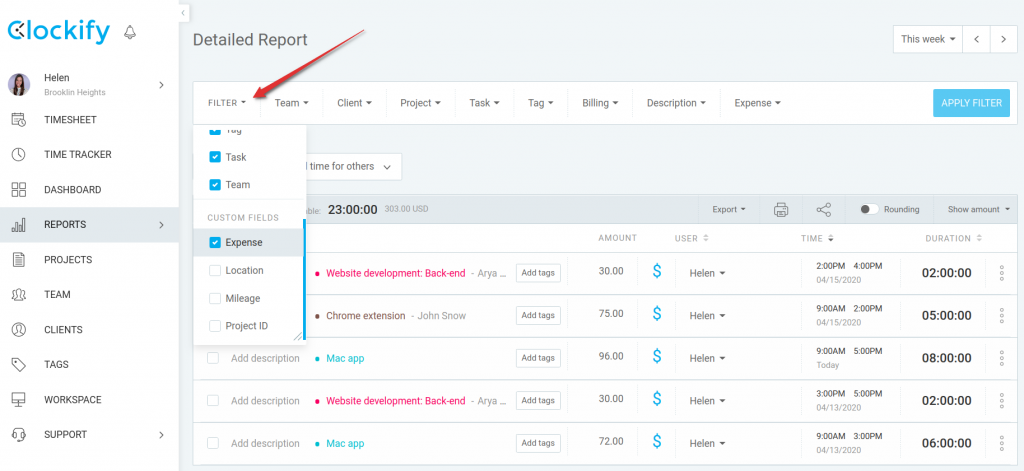Image resolution: width=1024 pixels, height=471 pixels.
Task: Go to DASHBOARD in sidebar
Action: [x=72, y=190]
